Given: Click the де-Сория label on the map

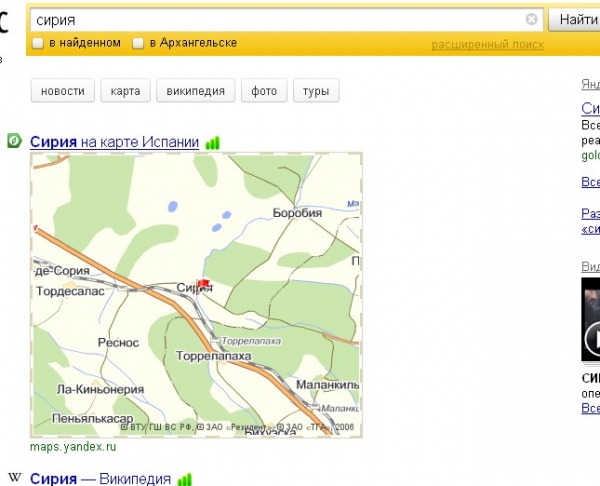Looking at the screenshot, I should (62, 271).
